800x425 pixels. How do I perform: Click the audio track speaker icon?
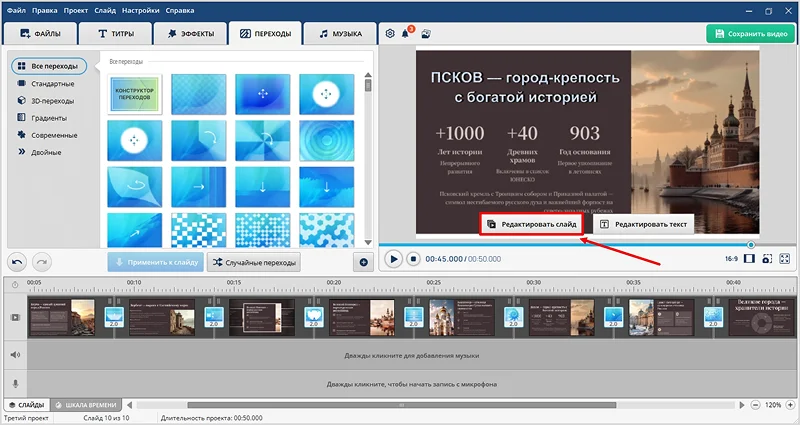pyautogui.click(x=15, y=355)
